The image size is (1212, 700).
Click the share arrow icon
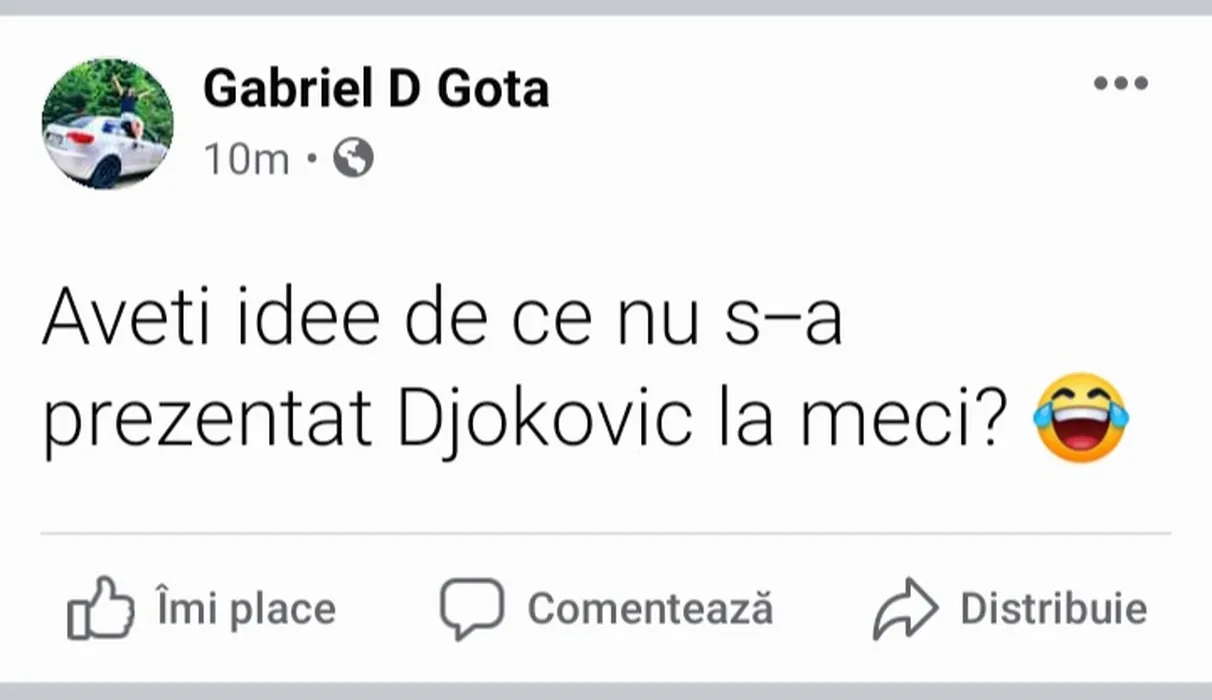905,608
